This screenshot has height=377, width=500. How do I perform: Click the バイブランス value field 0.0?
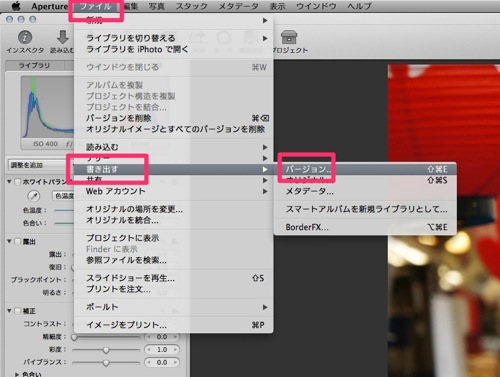[x=162, y=362]
